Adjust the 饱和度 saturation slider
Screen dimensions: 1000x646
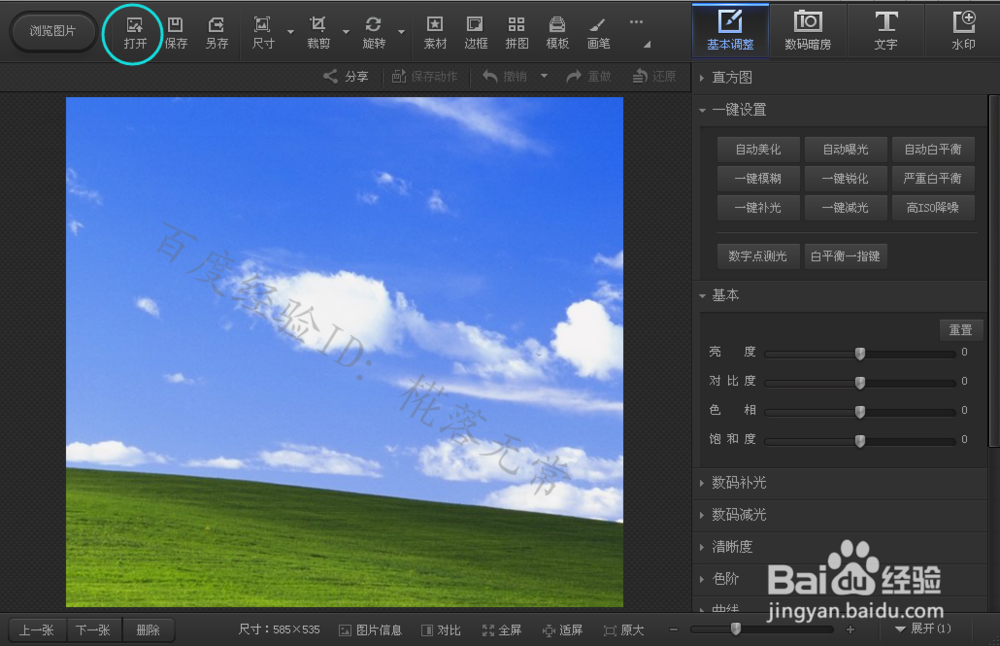[x=860, y=441]
